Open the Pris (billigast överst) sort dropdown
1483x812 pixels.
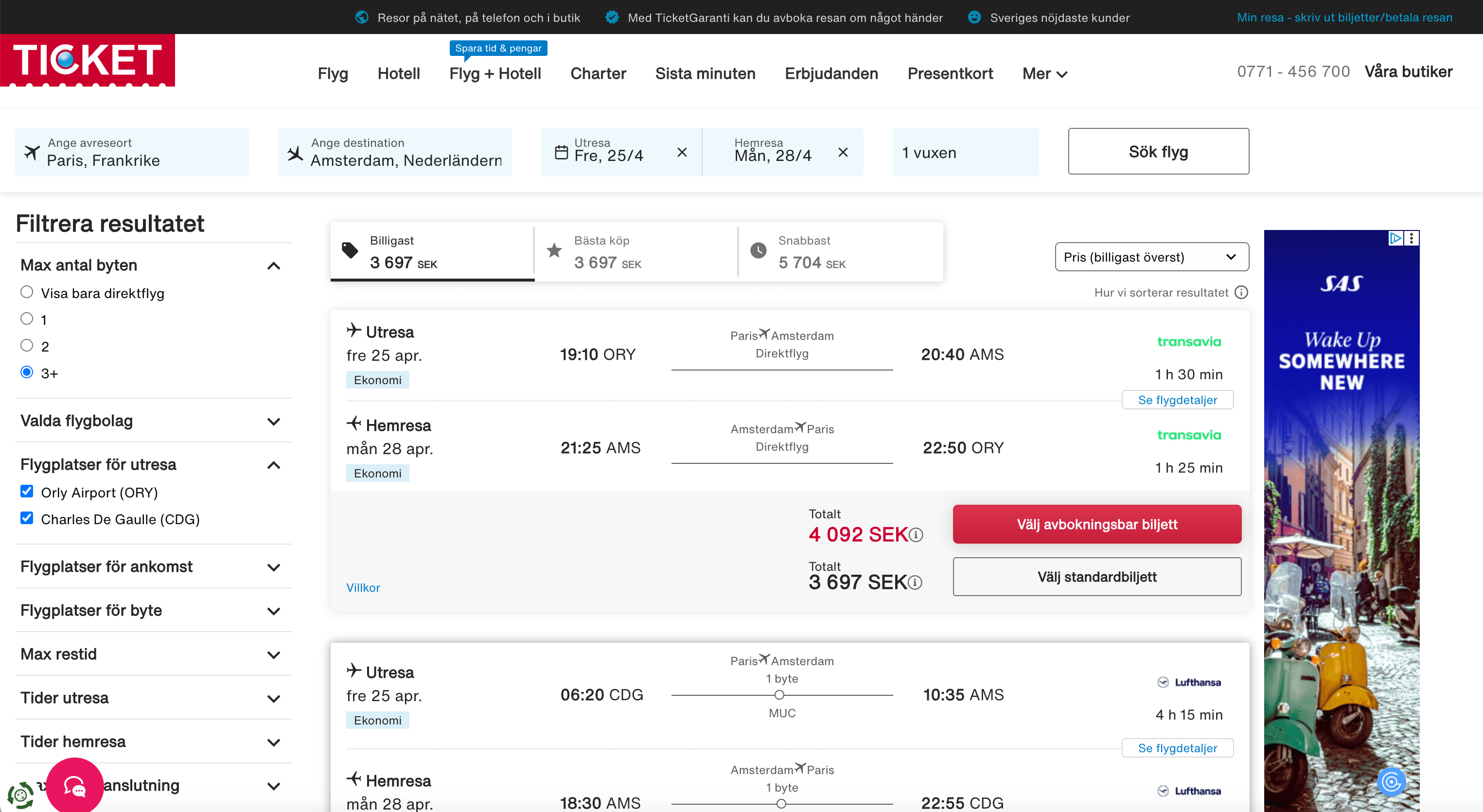(1151, 257)
